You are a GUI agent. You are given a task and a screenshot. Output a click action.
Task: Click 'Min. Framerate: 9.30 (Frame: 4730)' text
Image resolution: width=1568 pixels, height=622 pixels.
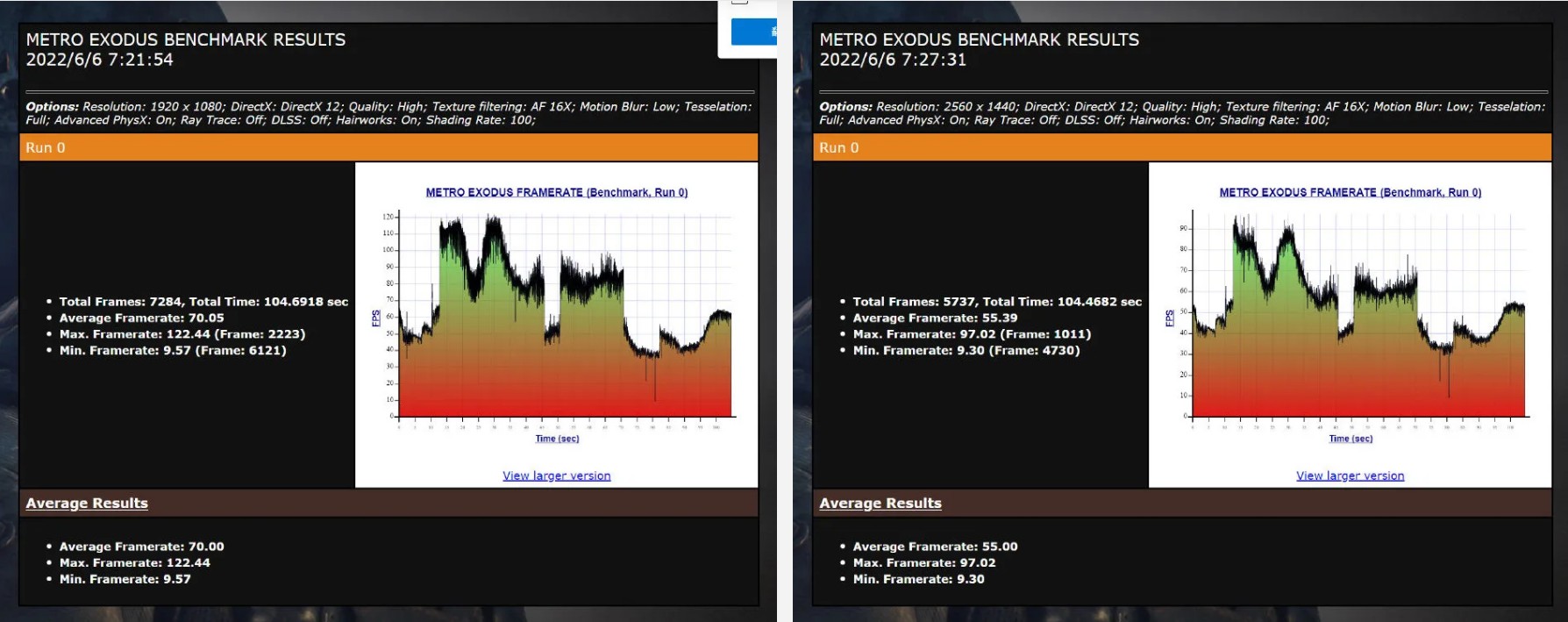[966, 350]
